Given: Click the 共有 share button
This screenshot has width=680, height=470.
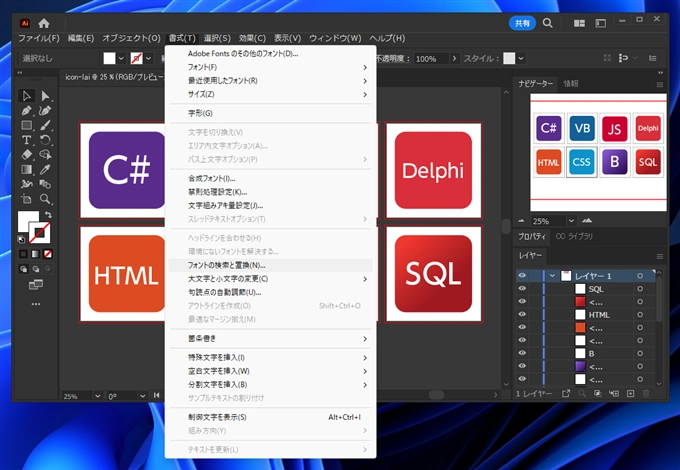Looking at the screenshot, I should pyautogui.click(x=522, y=22).
